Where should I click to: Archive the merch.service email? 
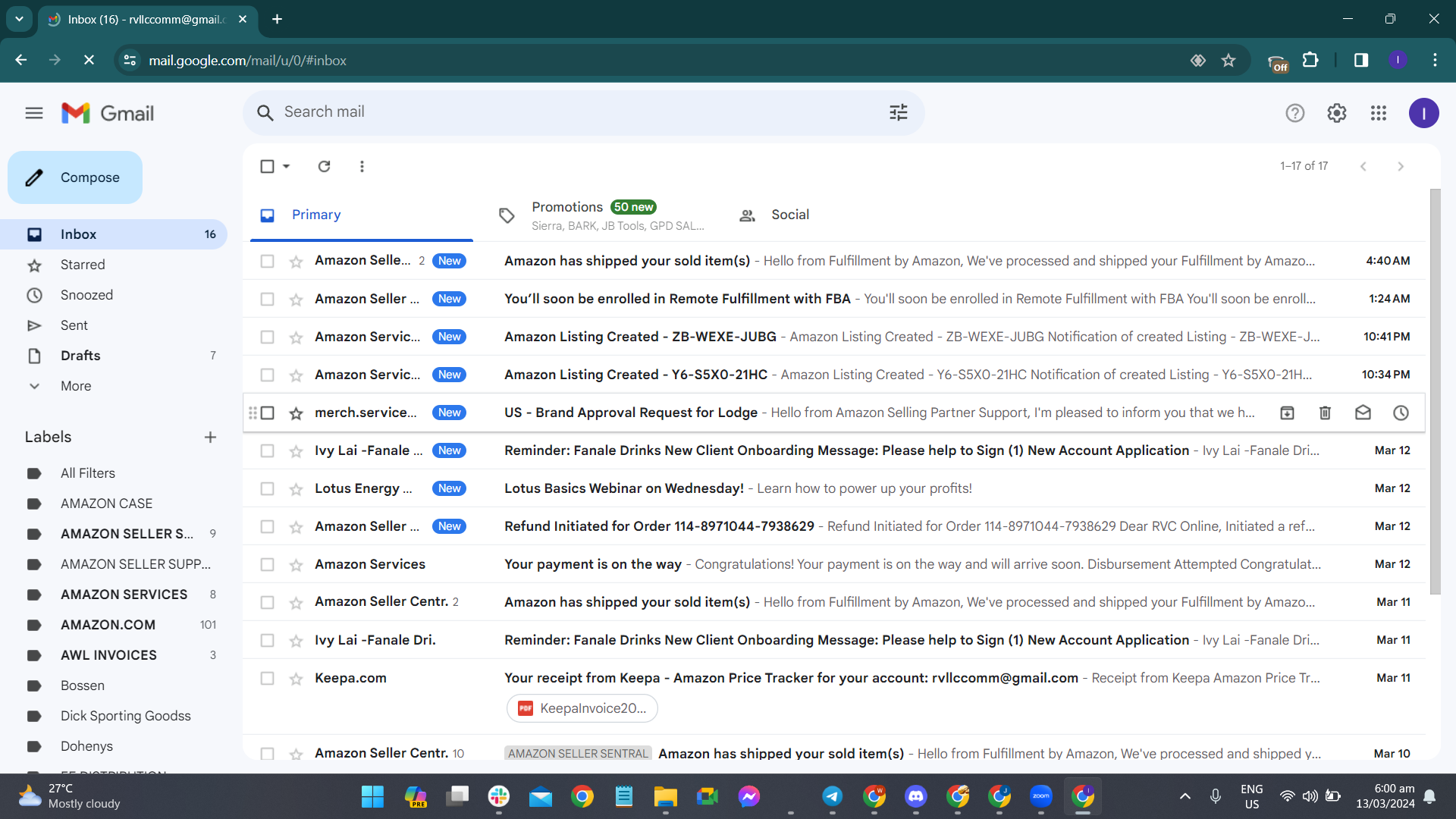click(1287, 413)
